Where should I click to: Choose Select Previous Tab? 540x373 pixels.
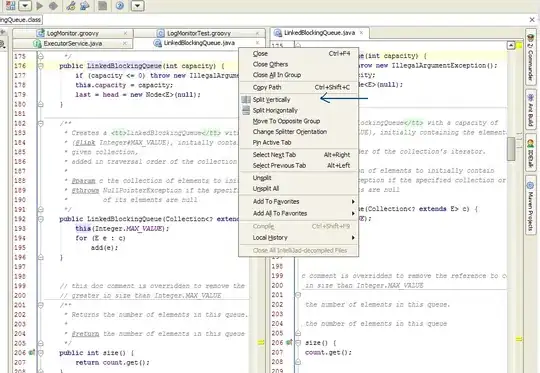[299, 166]
